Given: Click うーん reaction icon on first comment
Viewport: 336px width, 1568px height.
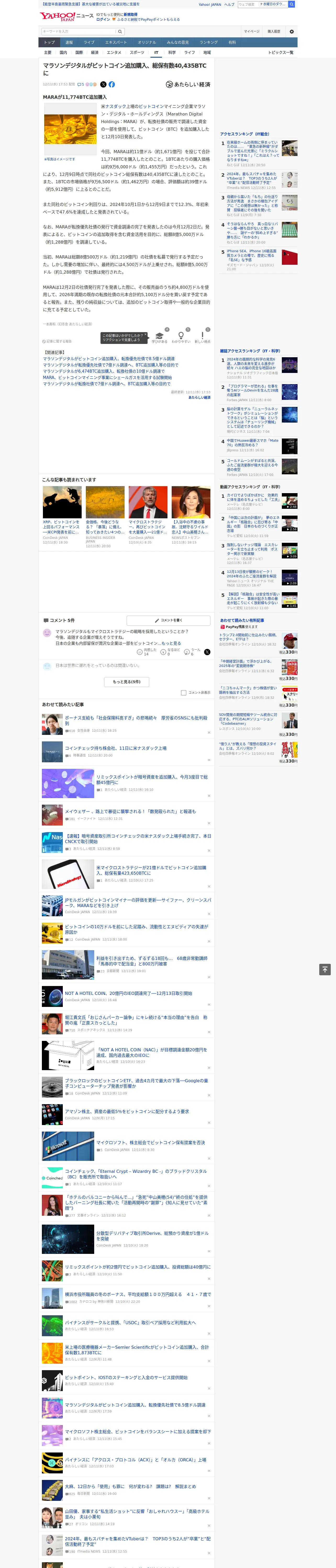Looking at the screenshot, I should pyautogui.click(x=187, y=652).
